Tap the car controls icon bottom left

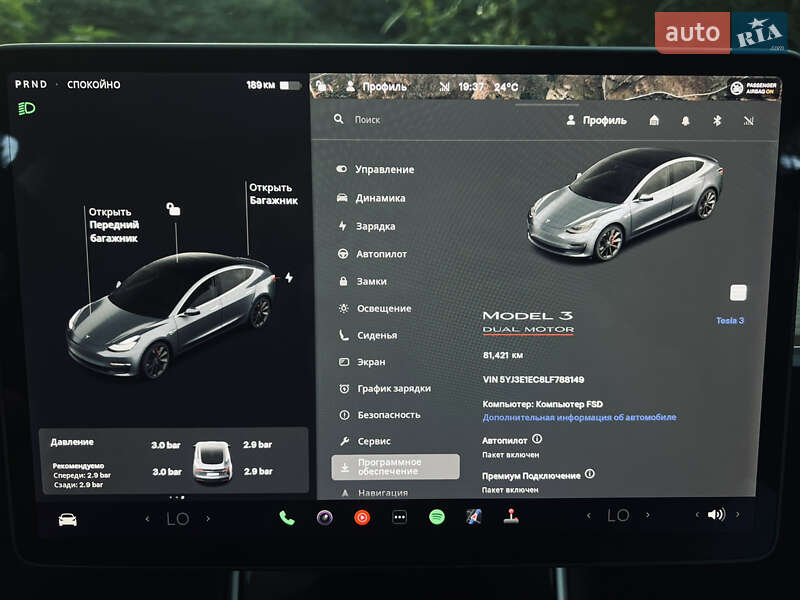pyautogui.click(x=67, y=519)
